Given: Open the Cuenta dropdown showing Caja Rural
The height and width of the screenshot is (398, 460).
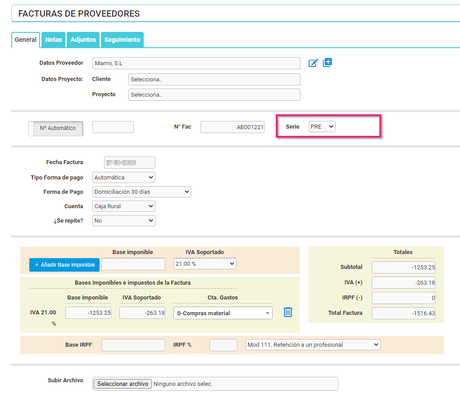Looking at the screenshot, I should coord(124,206).
